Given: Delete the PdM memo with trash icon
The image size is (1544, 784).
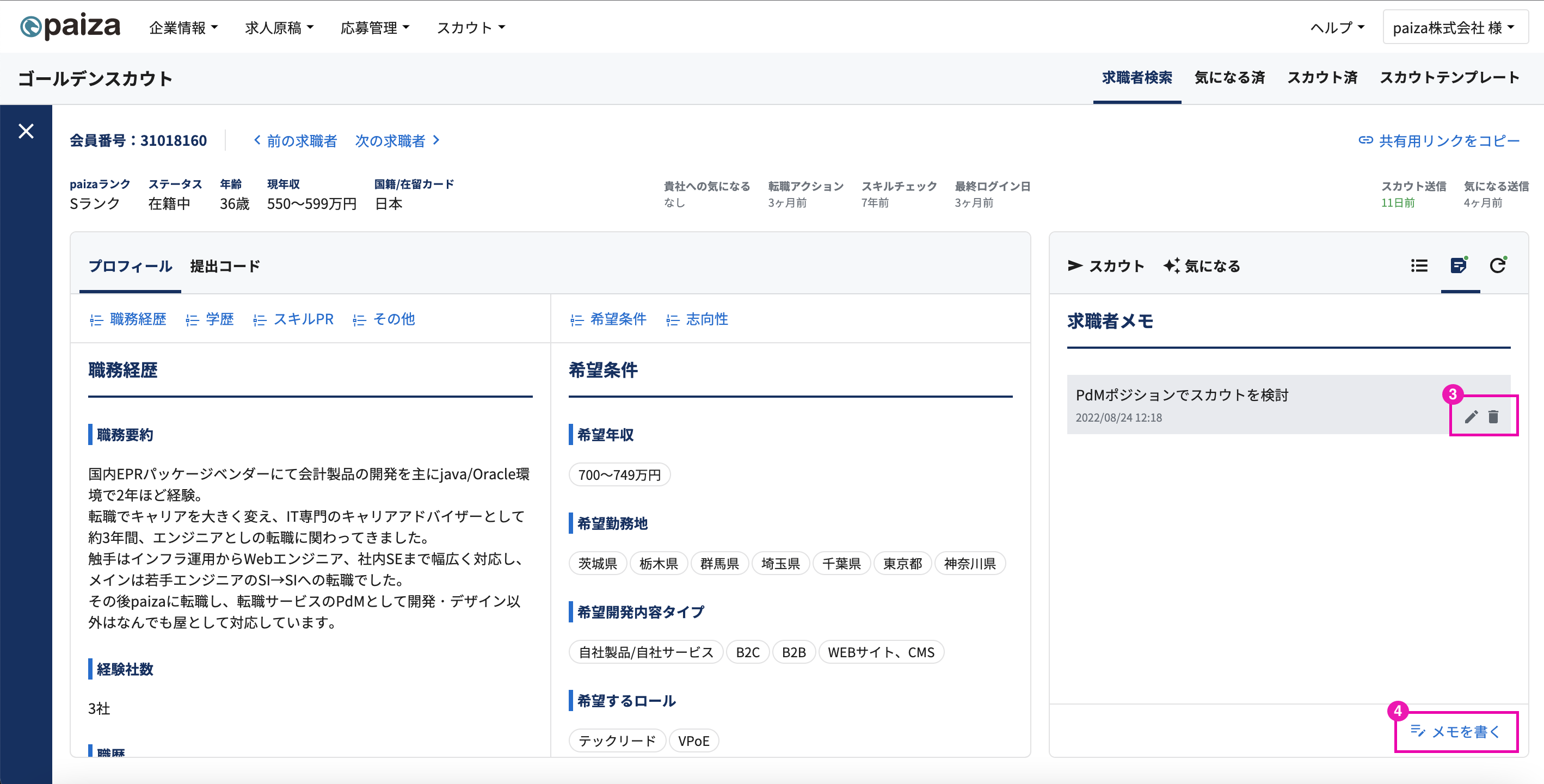Looking at the screenshot, I should click(x=1493, y=417).
